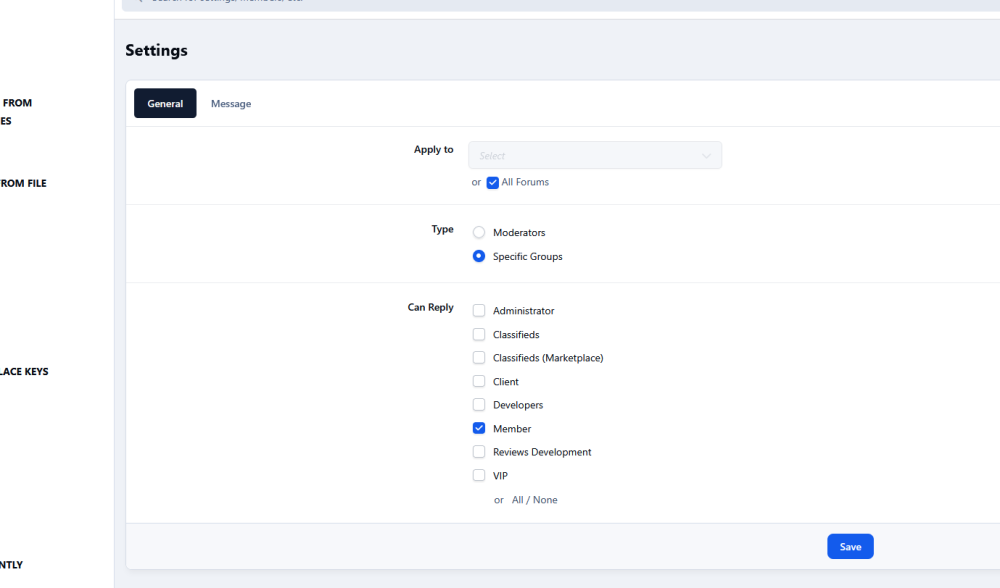1000x588 pixels.
Task: Check the Reviews Development checkbox
Action: tap(479, 452)
